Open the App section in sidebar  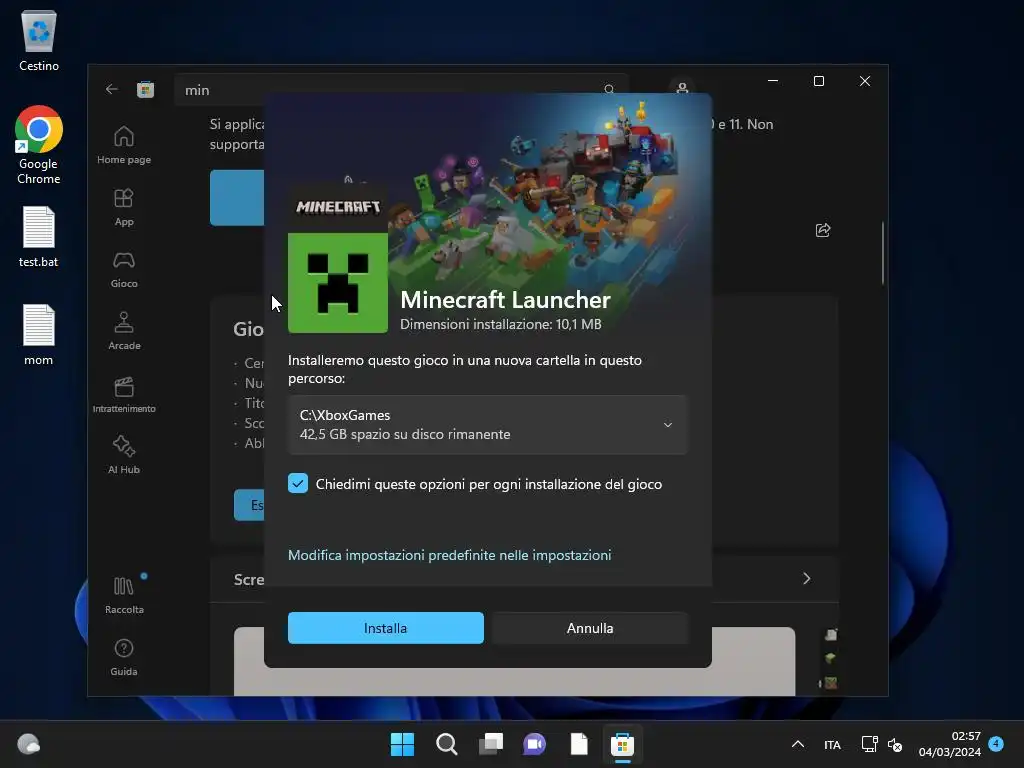[124, 207]
